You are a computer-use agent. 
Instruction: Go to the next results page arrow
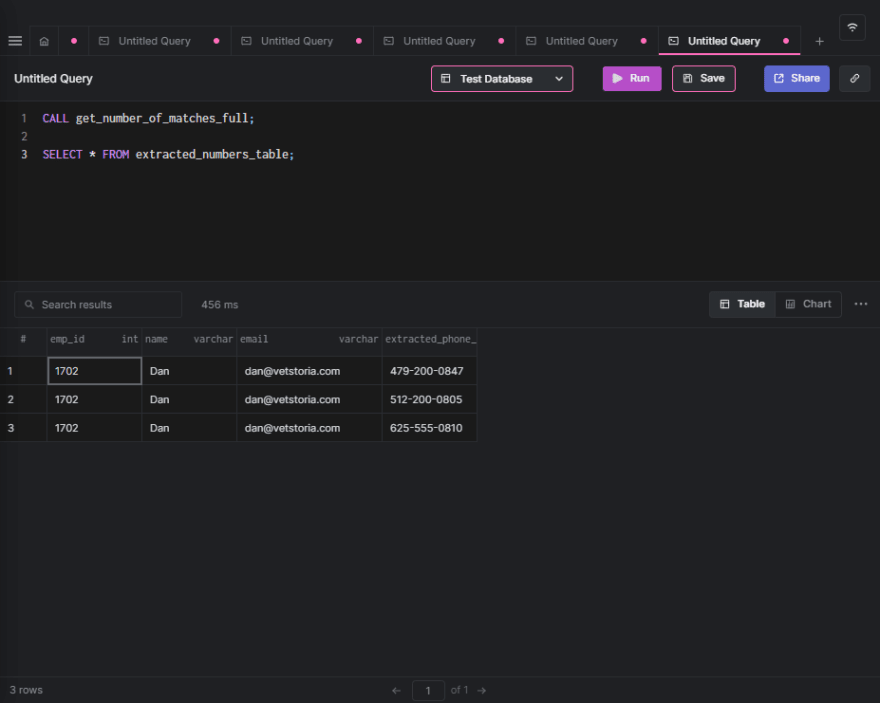[x=482, y=691]
